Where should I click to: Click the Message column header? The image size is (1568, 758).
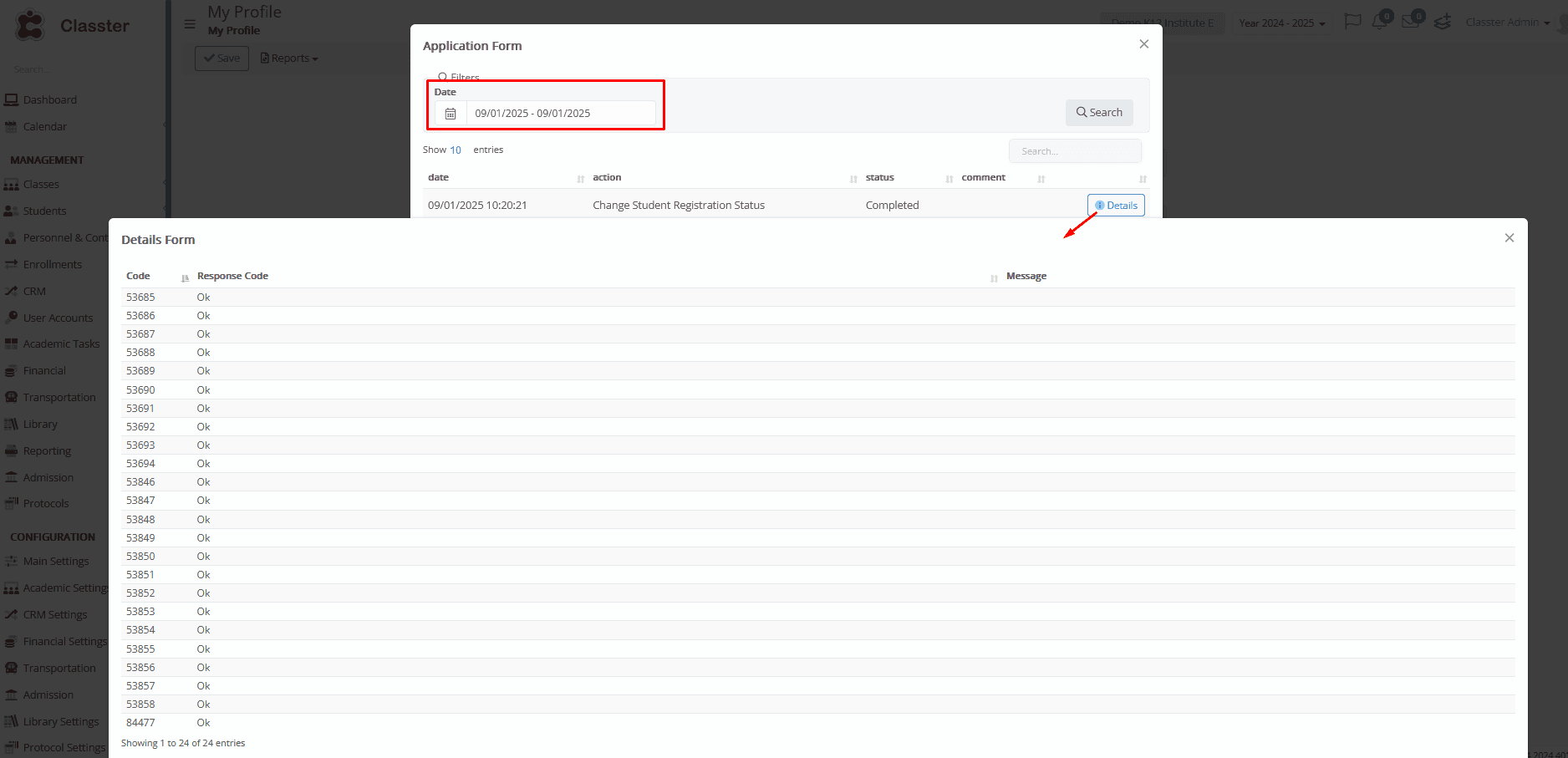click(1026, 276)
